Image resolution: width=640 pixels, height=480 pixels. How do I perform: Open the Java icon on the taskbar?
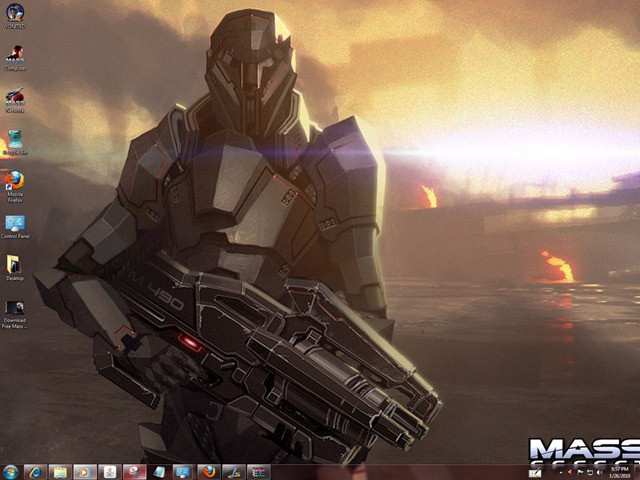(110, 472)
